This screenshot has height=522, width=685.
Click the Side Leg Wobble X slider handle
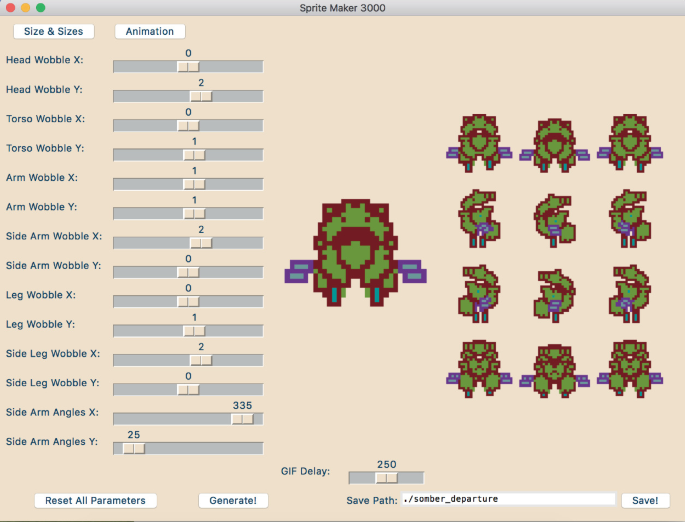tap(201, 360)
